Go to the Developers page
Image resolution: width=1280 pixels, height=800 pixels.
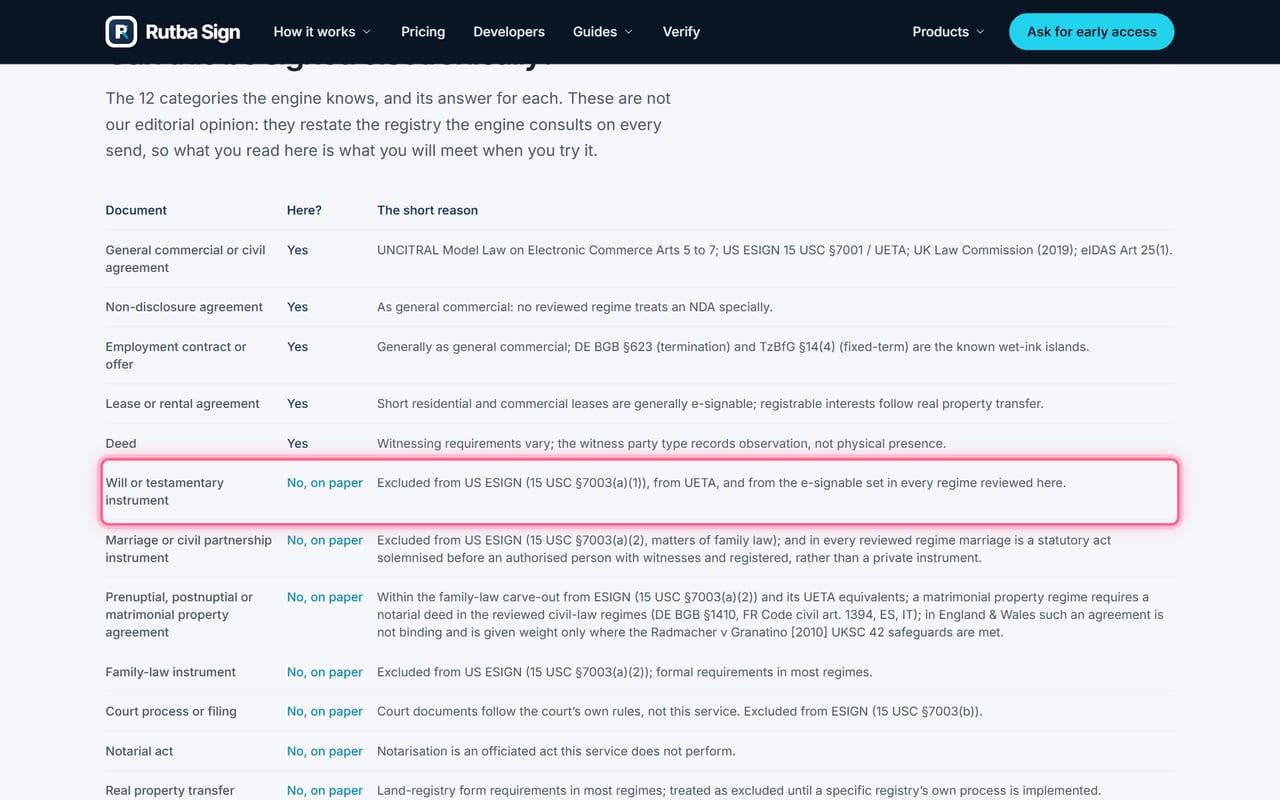pyautogui.click(x=509, y=32)
